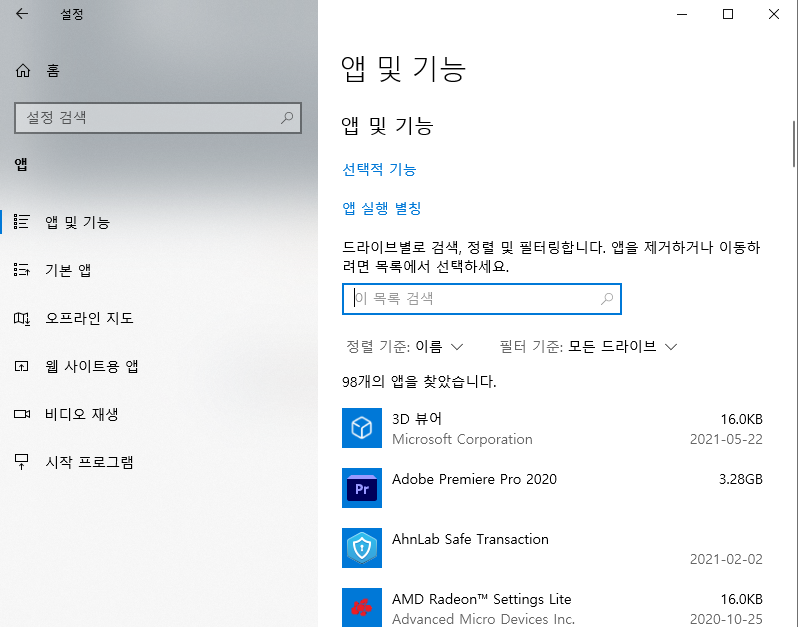798x627 pixels.
Task: Select 앱 및 기능 sidebar icon
Action: (x=21, y=222)
